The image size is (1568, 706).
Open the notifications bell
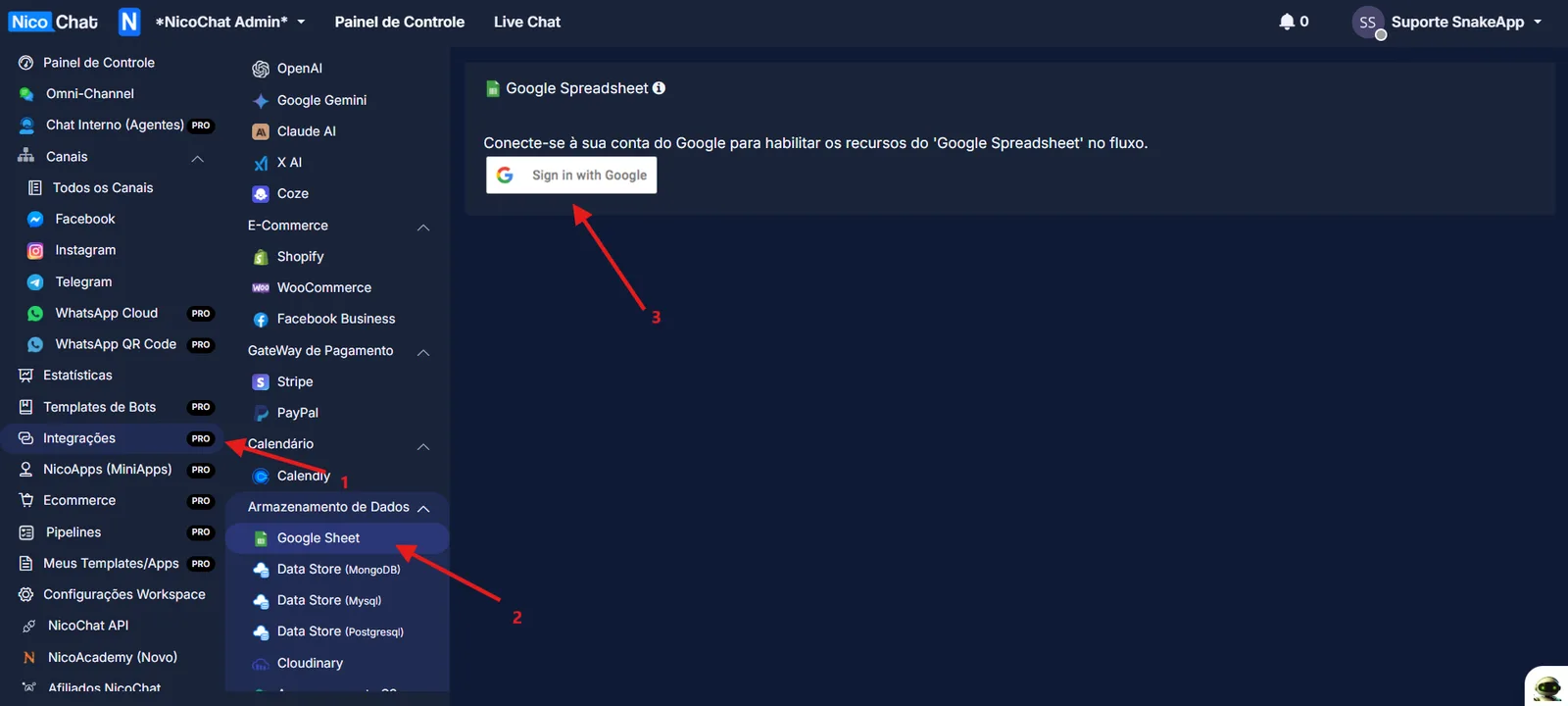1287,22
